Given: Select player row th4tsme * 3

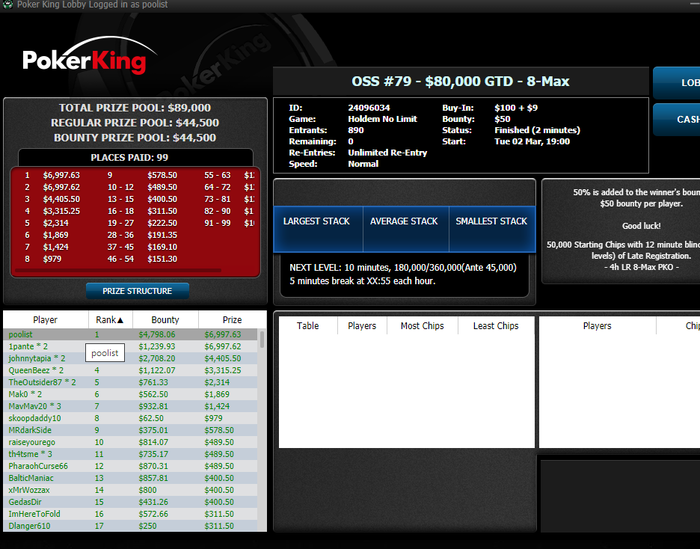Looking at the screenshot, I should click(130, 454).
